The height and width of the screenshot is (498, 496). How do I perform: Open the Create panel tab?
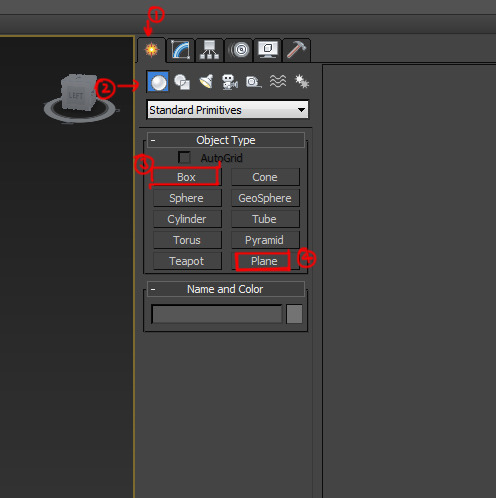coord(151,50)
